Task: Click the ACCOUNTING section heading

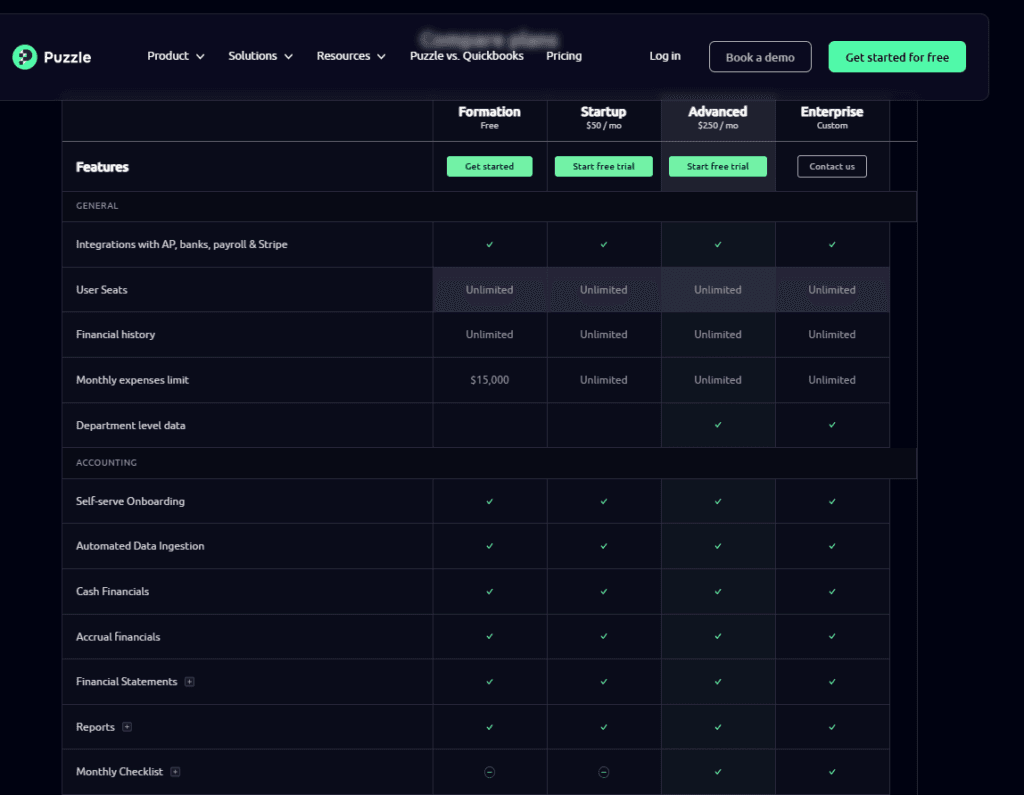Action: pyautogui.click(x=106, y=462)
